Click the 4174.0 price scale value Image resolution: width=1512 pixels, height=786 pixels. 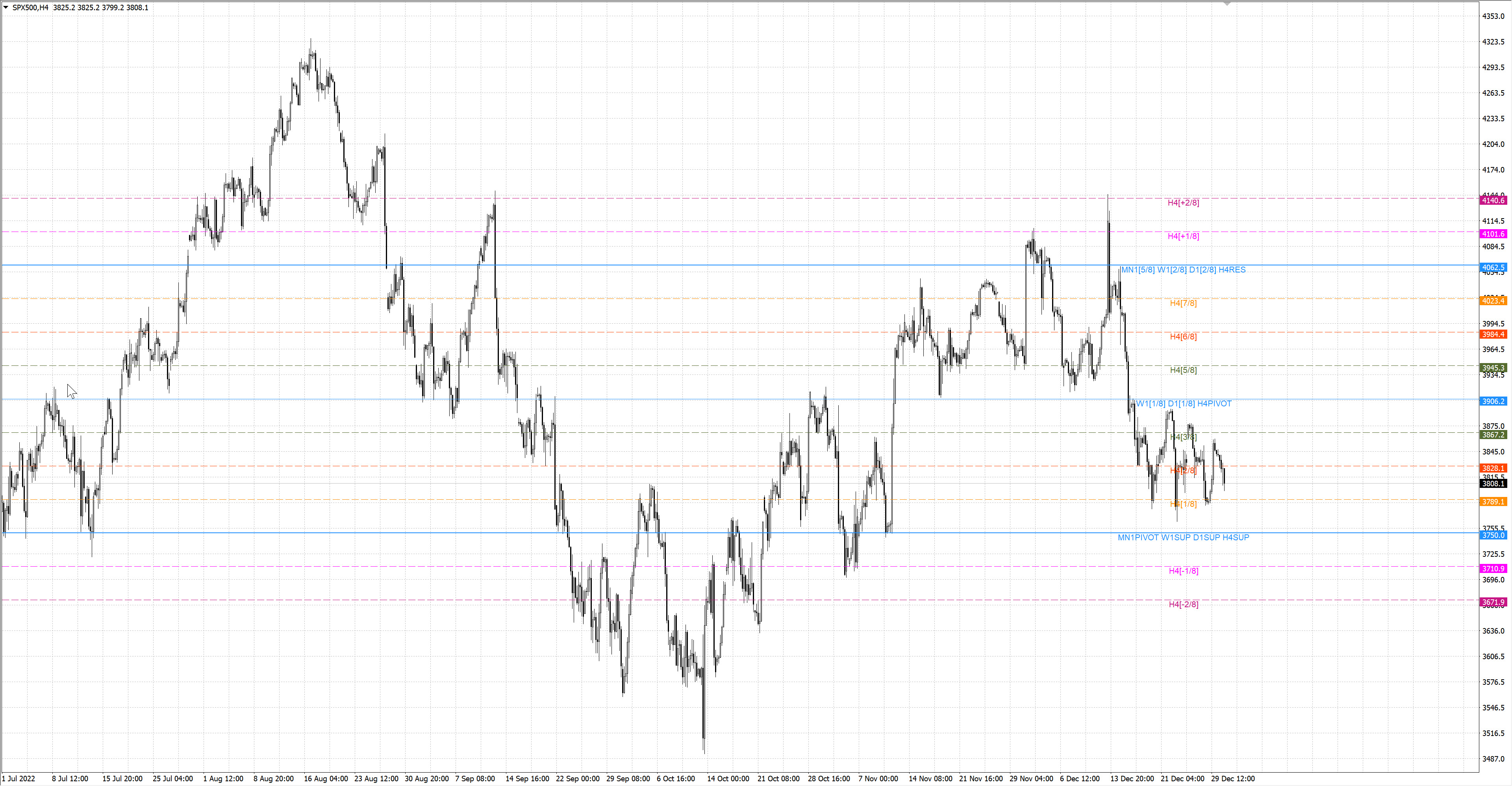[1493, 170]
